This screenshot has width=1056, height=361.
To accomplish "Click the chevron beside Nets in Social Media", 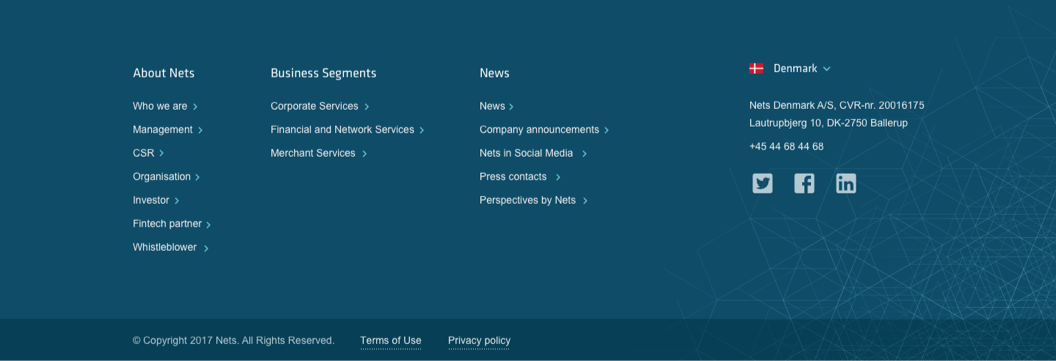I will pos(584,154).
